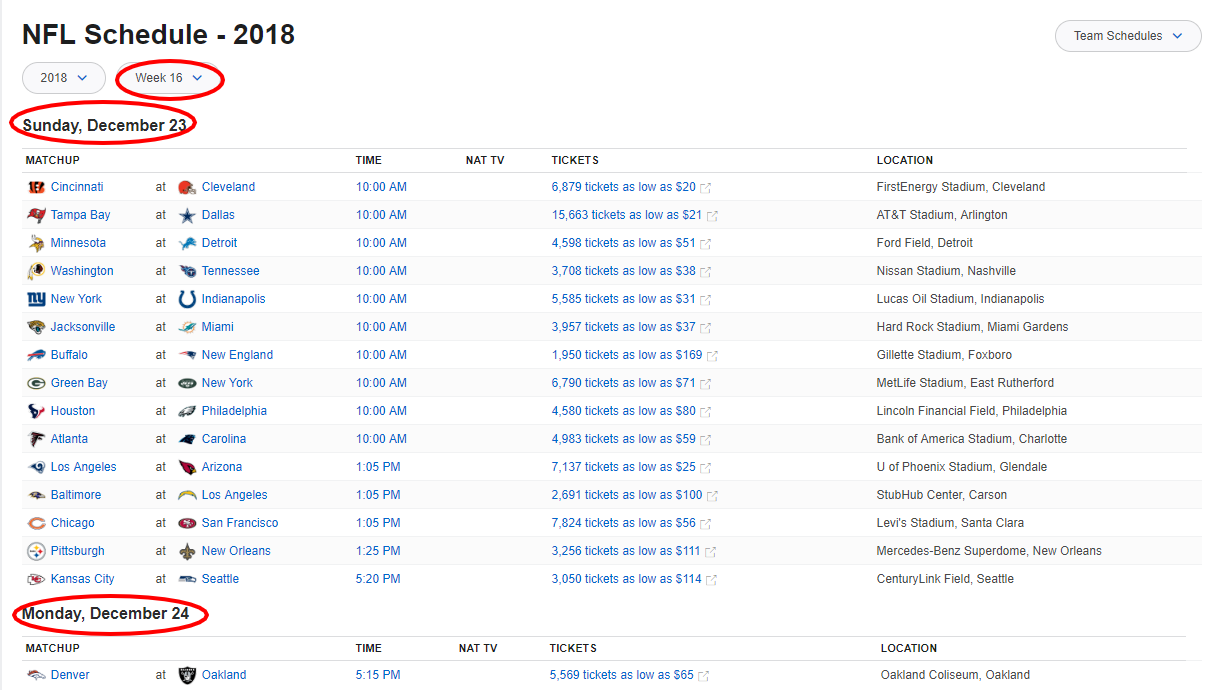Screen dimensions: 1219x690
Task: Click the San Francisco 49ers logo
Action: [187, 523]
